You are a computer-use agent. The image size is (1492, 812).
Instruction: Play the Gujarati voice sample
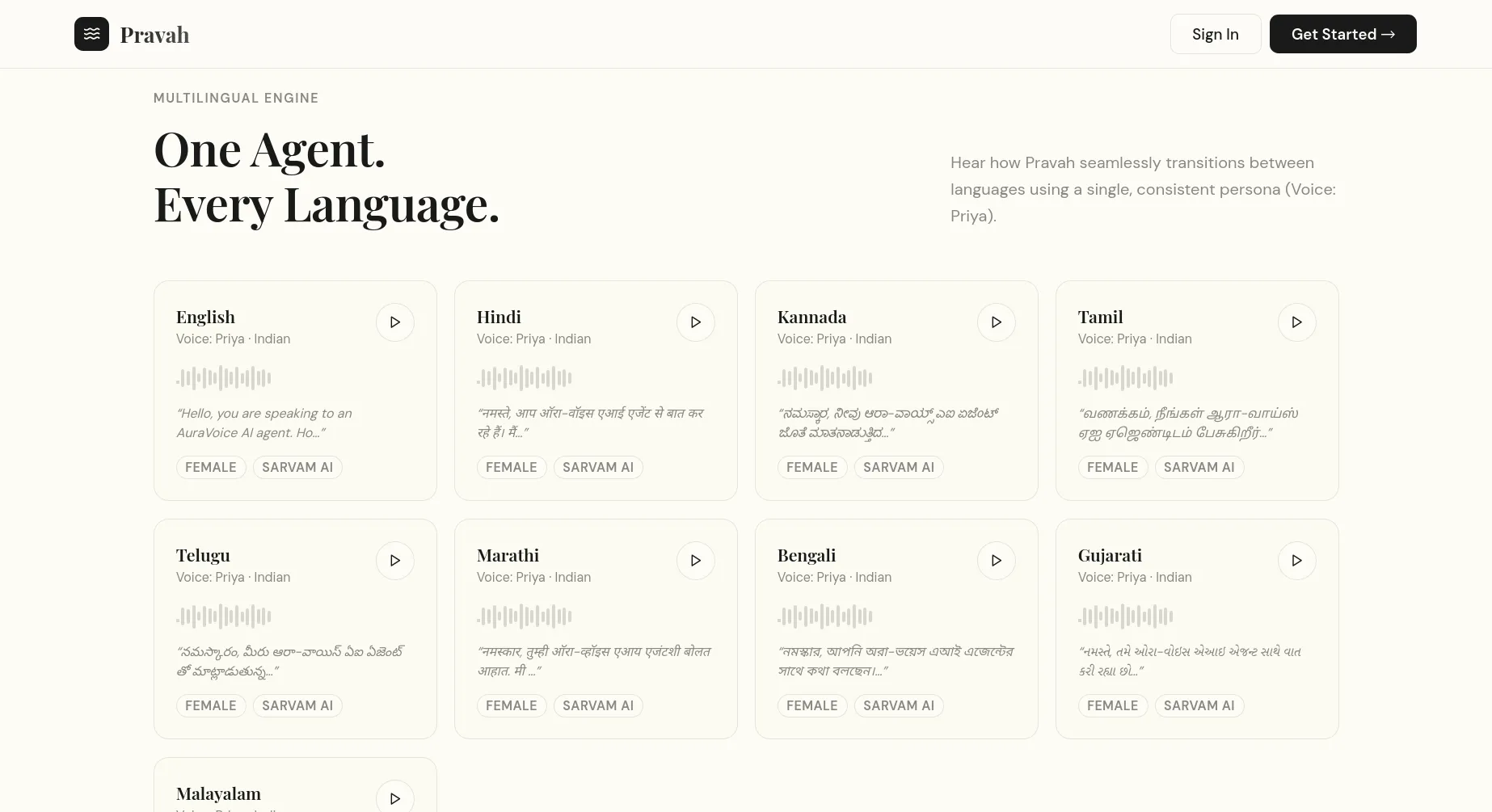1296,561
